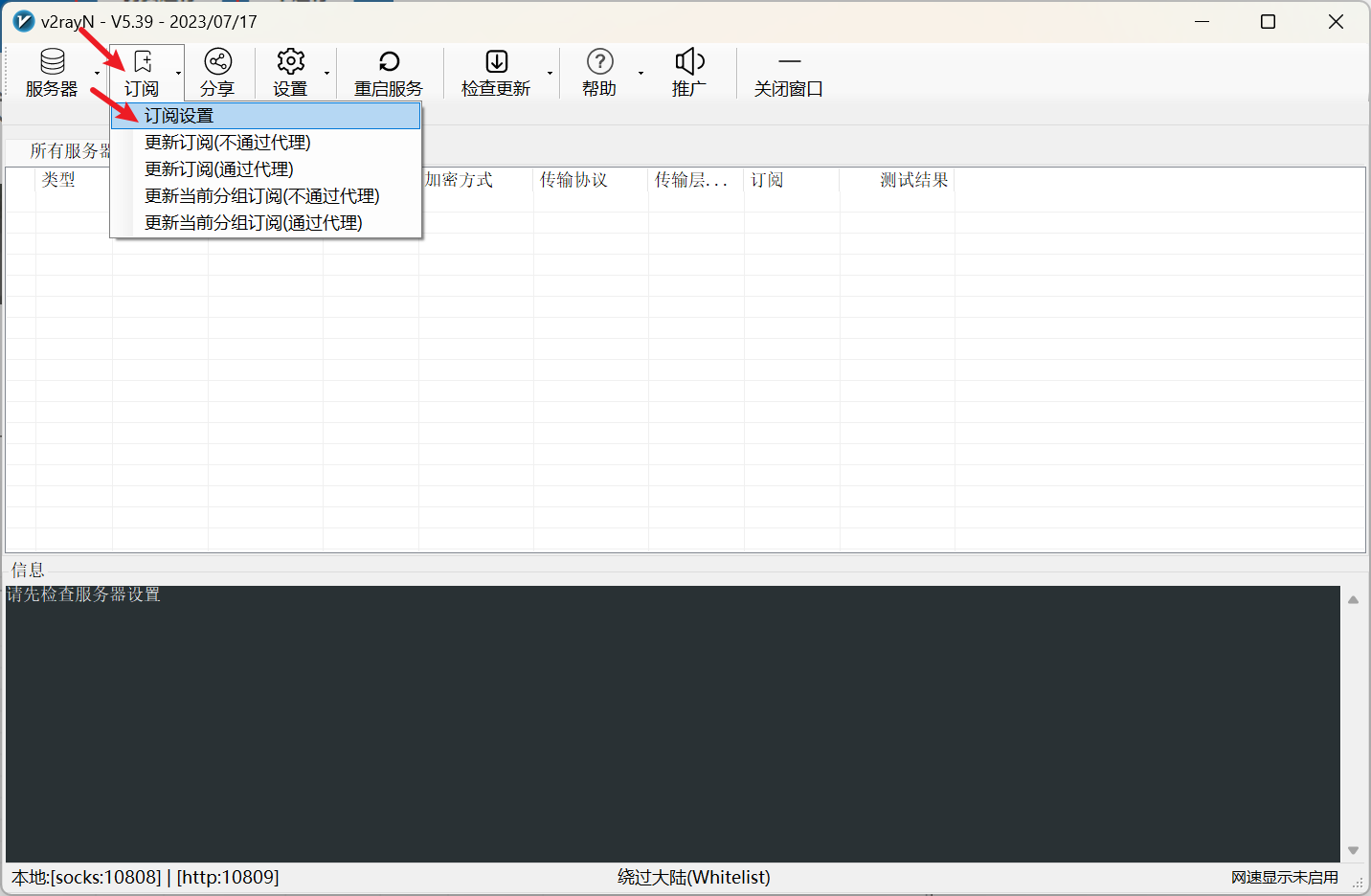Click the log panel scroll down arrow

point(1353,850)
